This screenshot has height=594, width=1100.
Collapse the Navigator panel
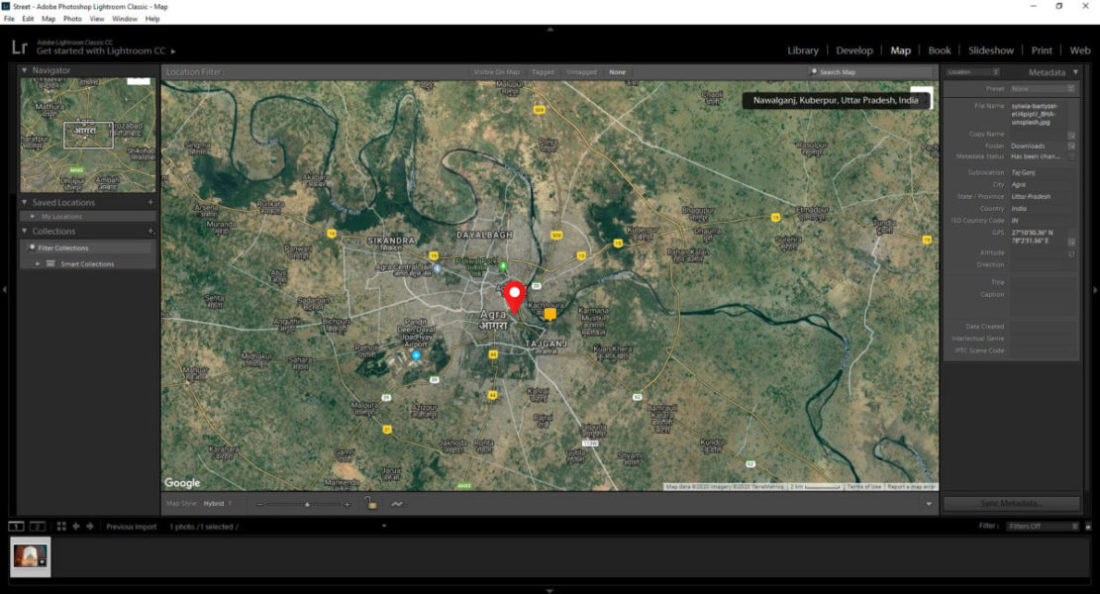point(24,70)
